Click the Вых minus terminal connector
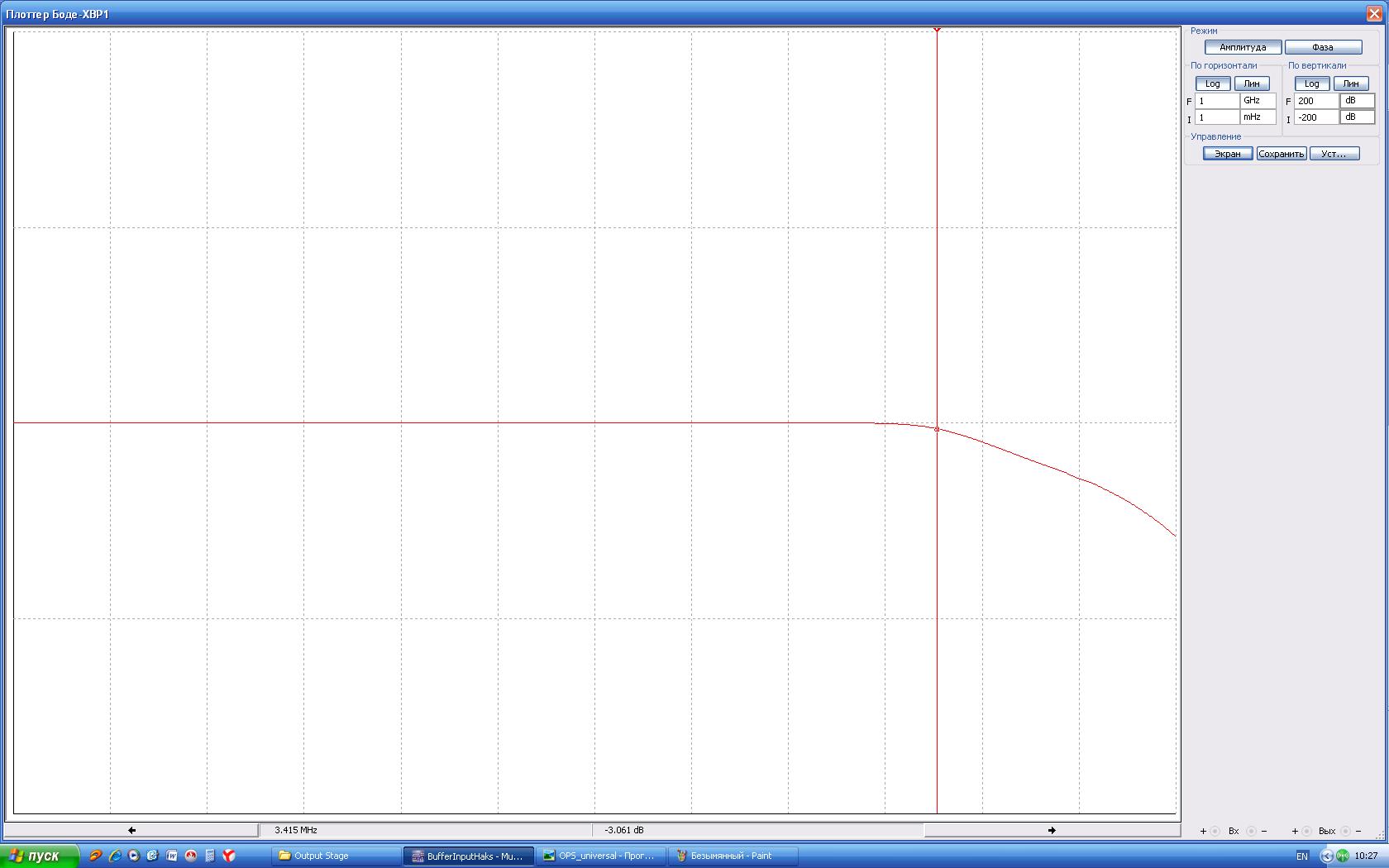Image resolution: width=1389 pixels, height=868 pixels. pyautogui.click(x=1345, y=832)
